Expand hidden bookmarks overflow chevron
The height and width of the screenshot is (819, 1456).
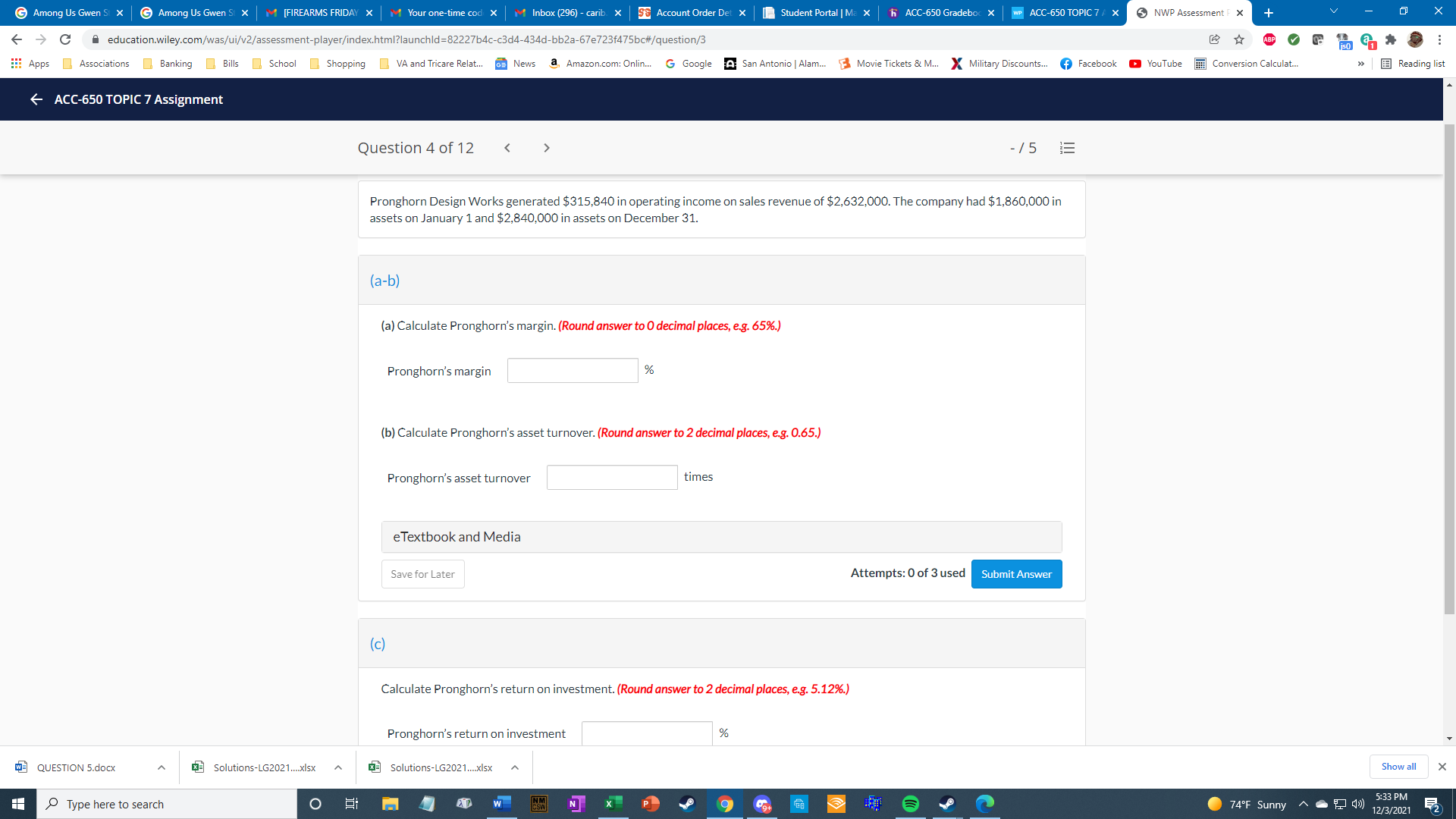point(1360,64)
